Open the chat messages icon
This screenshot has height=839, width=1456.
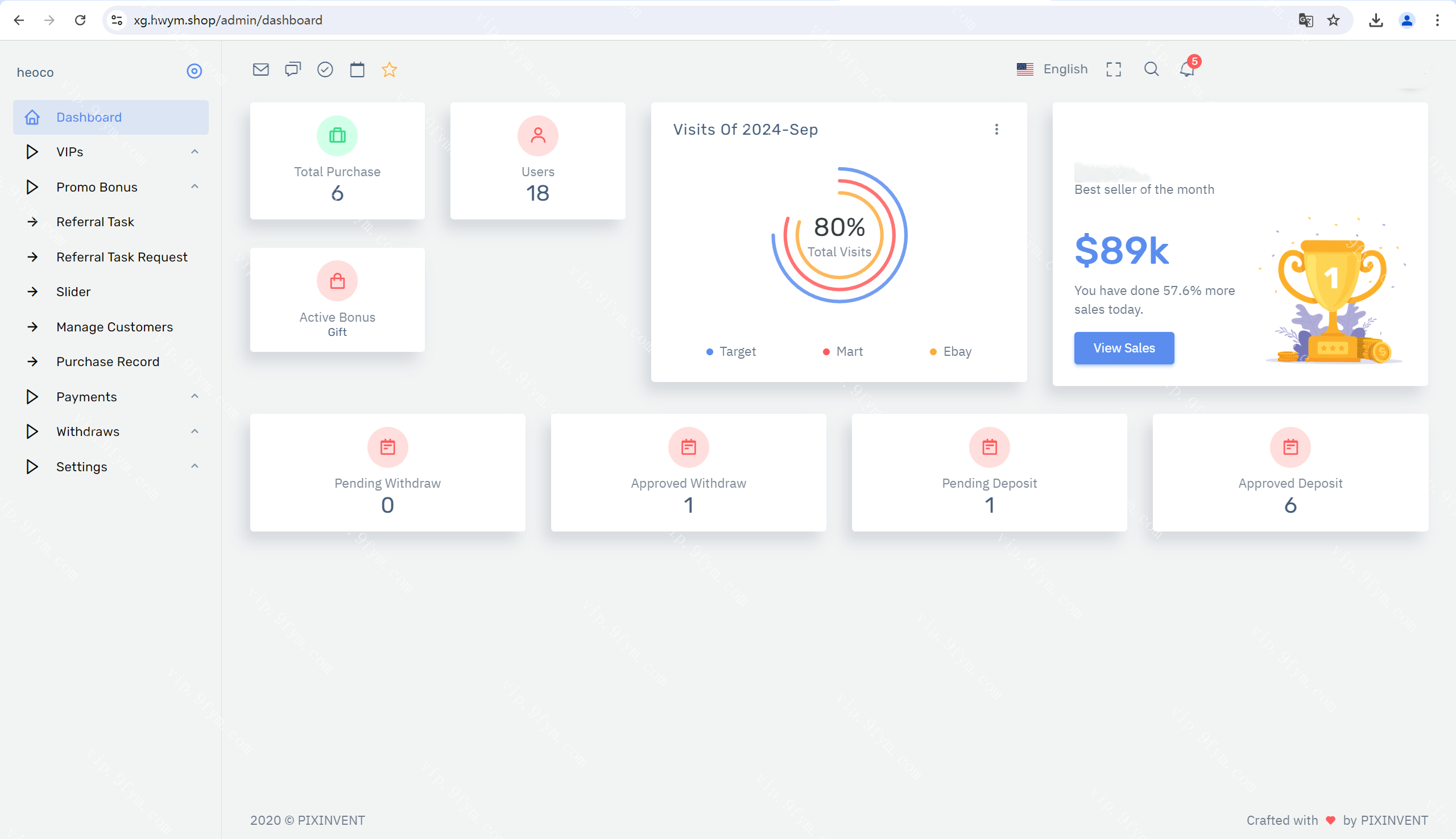click(293, 70)
